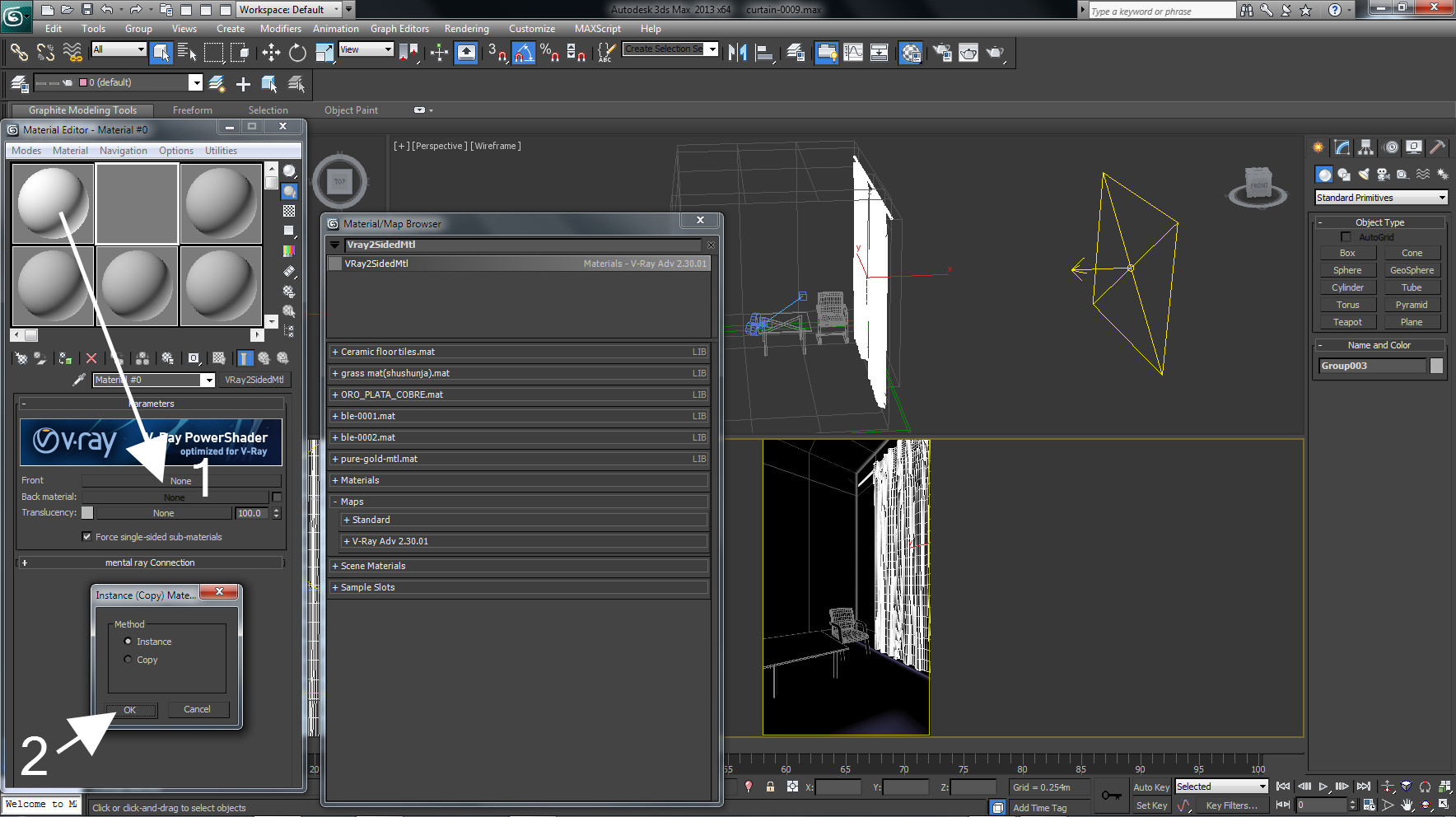Click the Teapot primitive button
The width and height of the screenshot is (1456, 817).
tap(1347, 322)
